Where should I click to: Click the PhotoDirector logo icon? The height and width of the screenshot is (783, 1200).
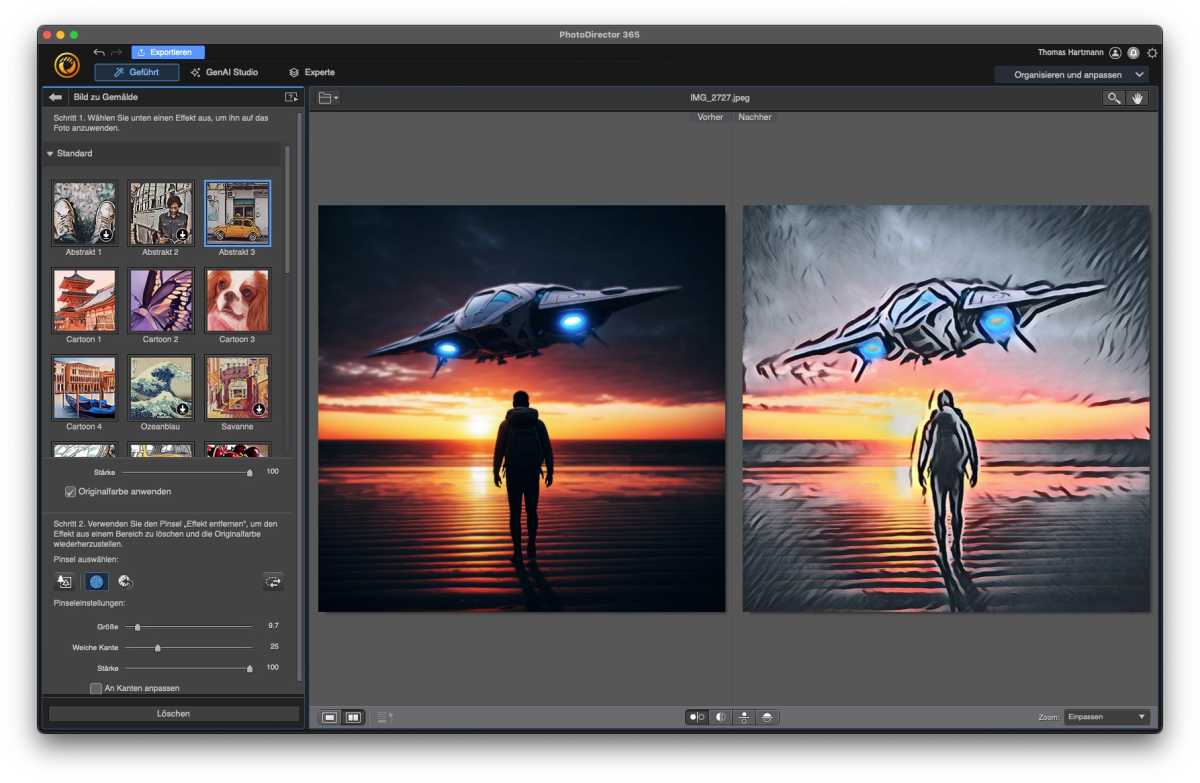tap(67, 65)
